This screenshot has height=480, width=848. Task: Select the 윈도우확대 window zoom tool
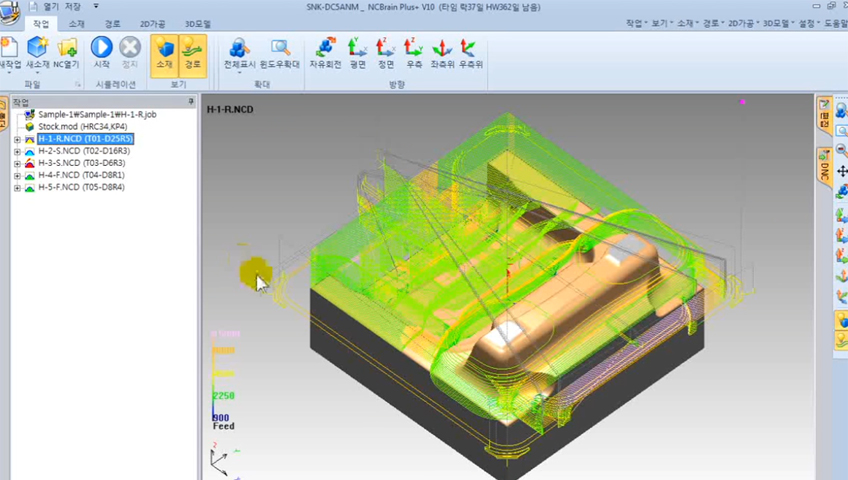pyautogui.click(x=280, y=47)
